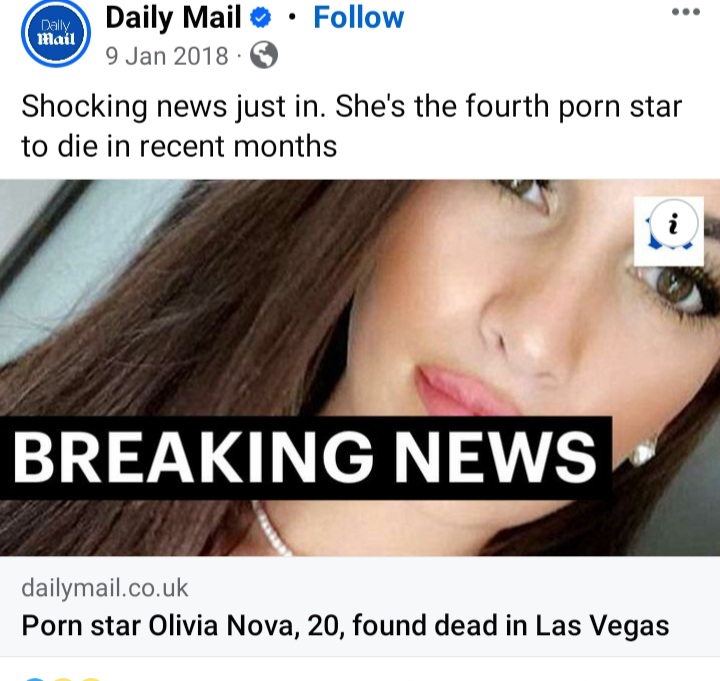Open the dailymail.co.uk domain link

(105, 588)
